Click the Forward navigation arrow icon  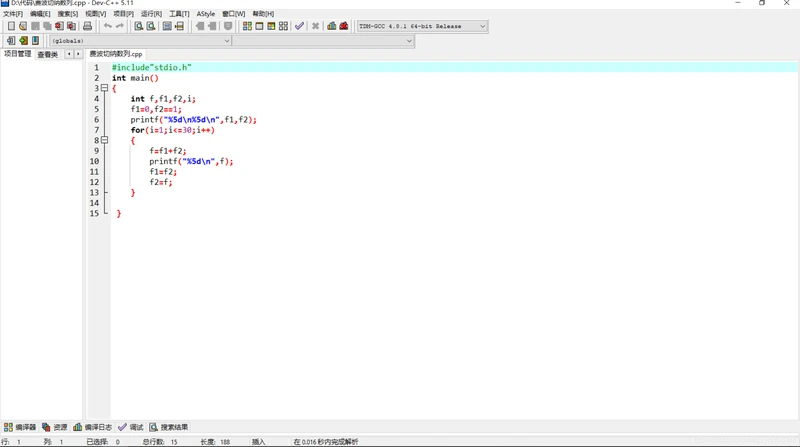point(212,26)
